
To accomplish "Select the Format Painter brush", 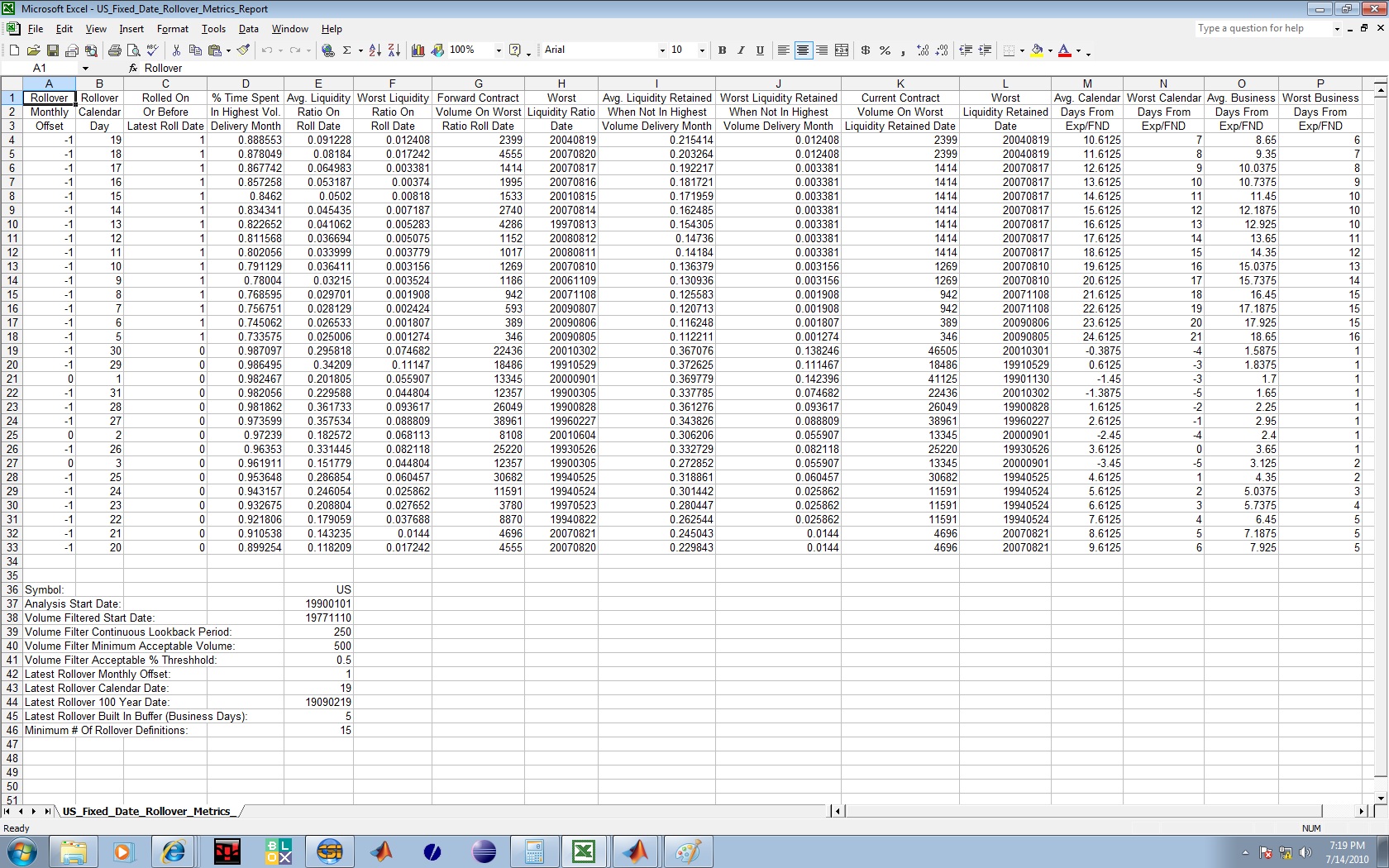I will 243,50.
